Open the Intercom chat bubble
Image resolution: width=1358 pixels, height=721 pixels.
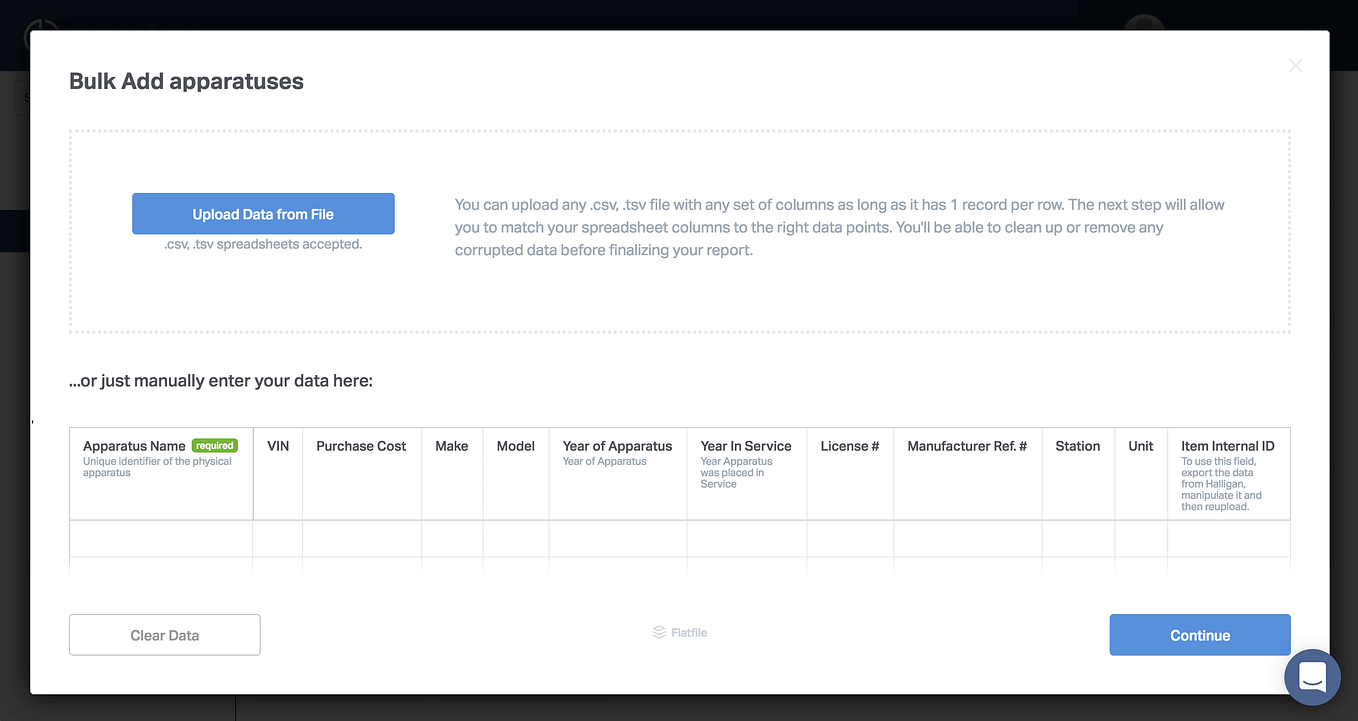click(x=1311, y=677)
